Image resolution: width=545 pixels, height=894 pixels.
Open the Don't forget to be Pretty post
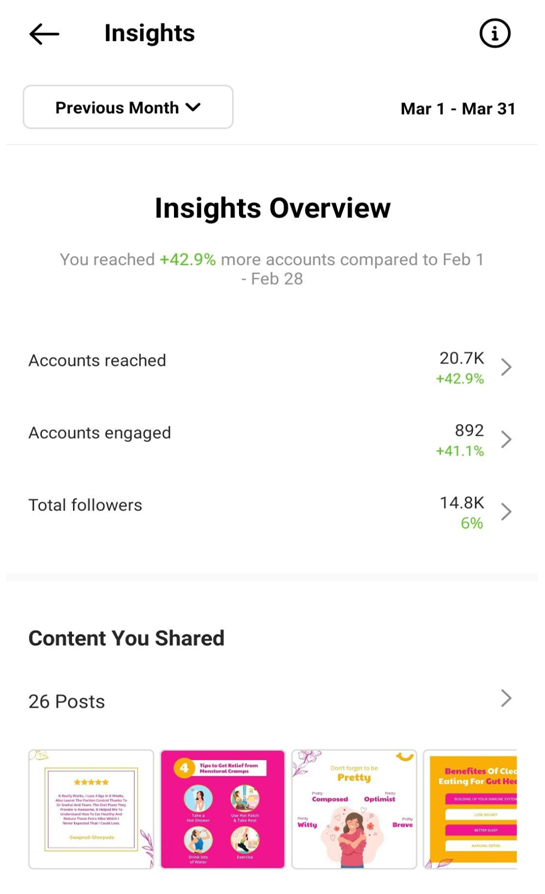click(354, 809)
